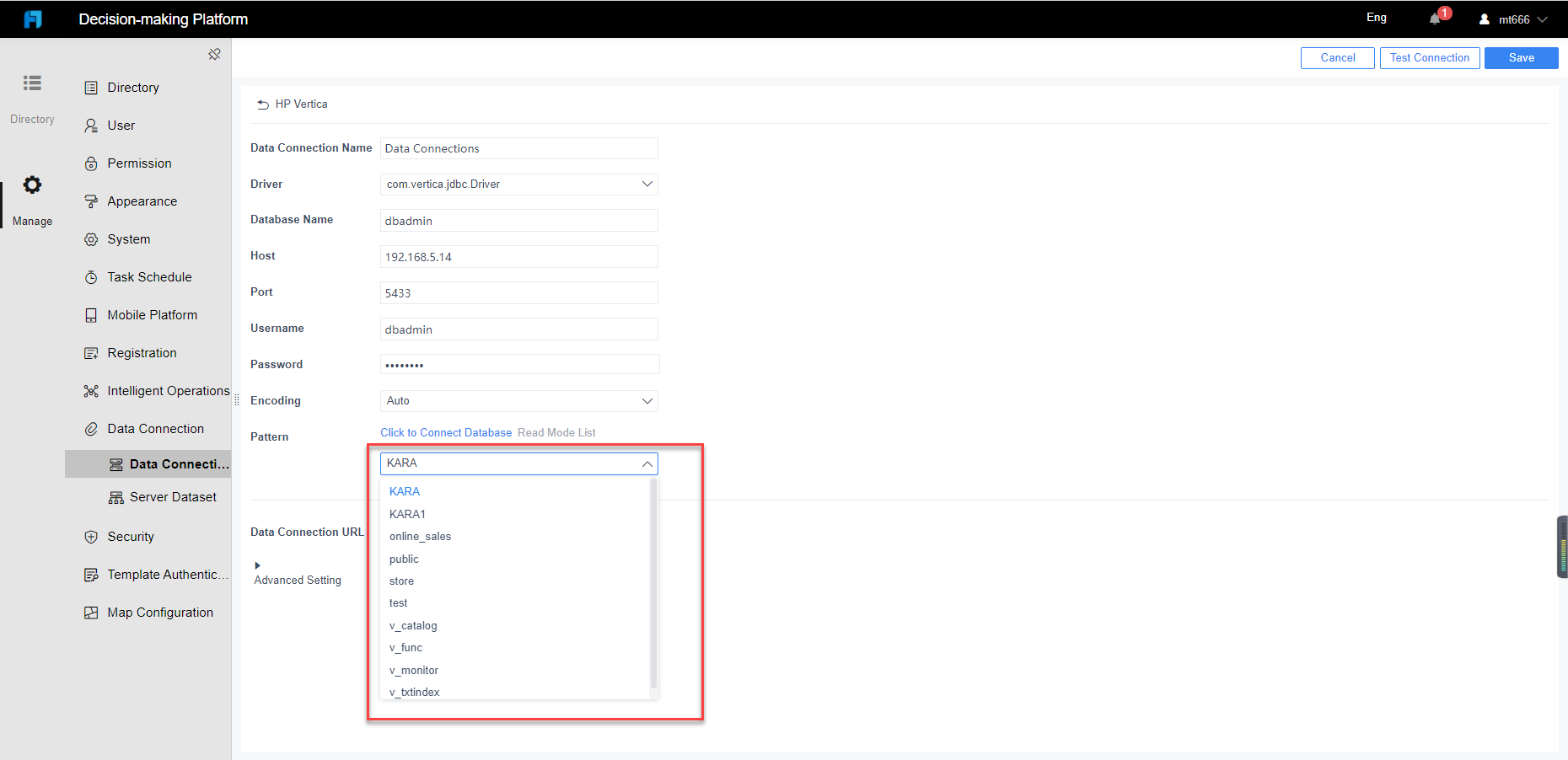Select the Intelligent Operations icon
The width and height of the screenshot is (1568, 760).
91,390
